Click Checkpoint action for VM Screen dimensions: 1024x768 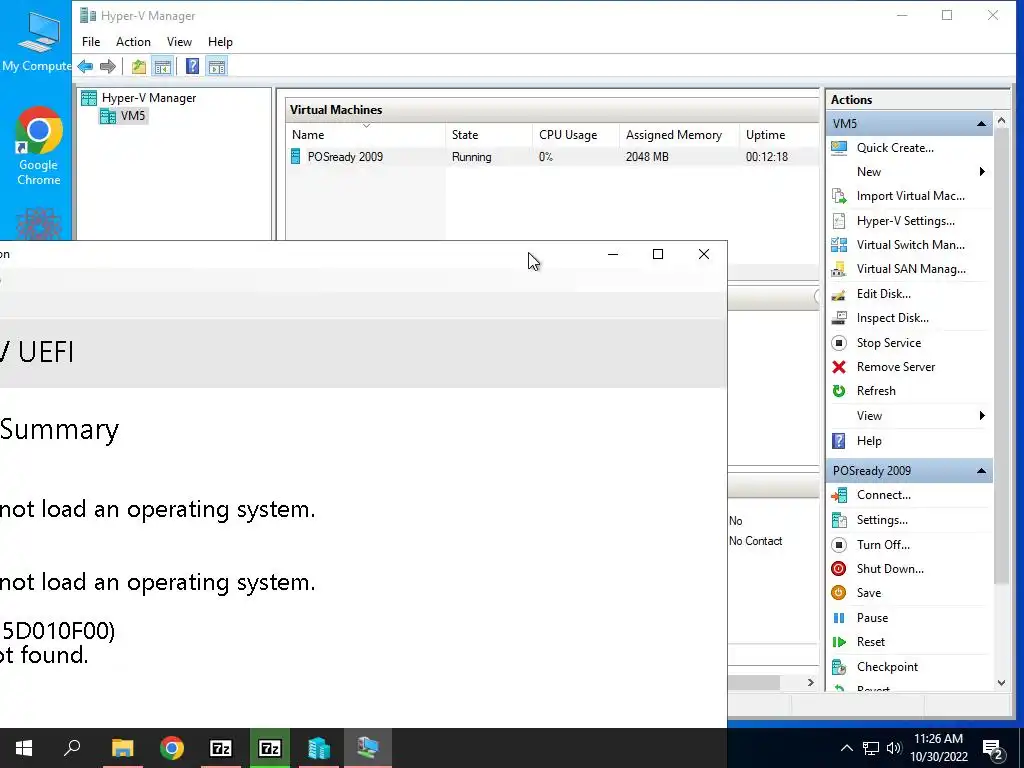(887, 667)
